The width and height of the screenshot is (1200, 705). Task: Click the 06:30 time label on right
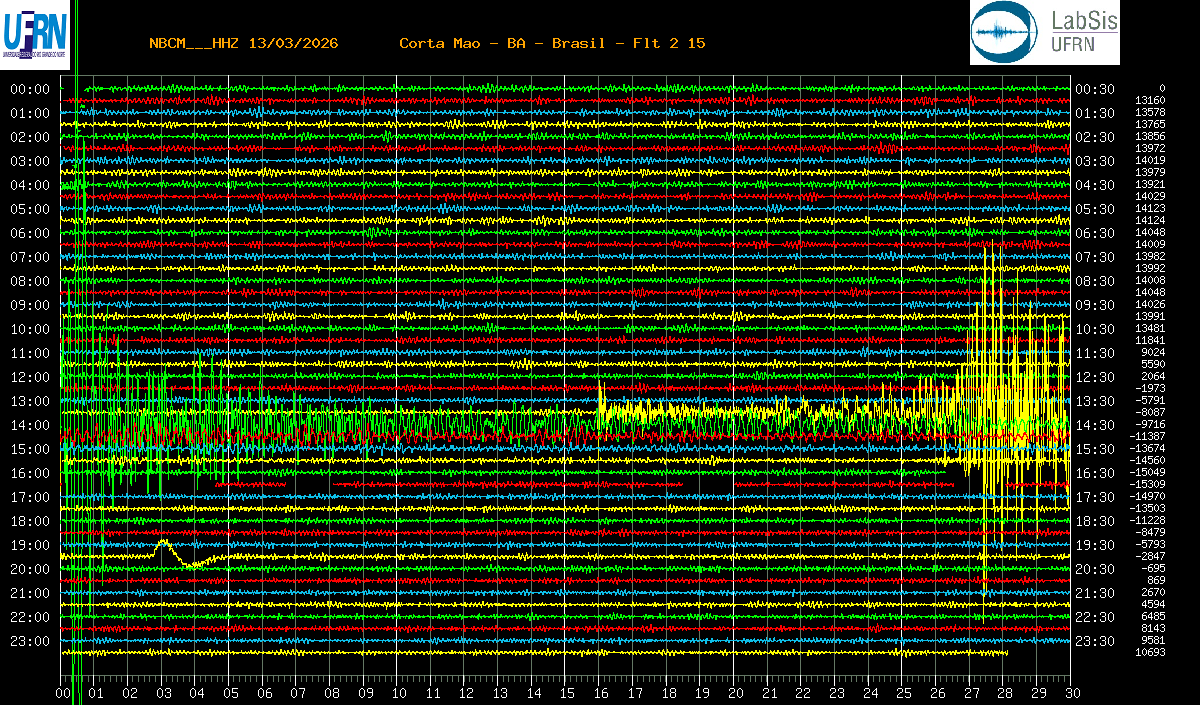point(1095,233)
